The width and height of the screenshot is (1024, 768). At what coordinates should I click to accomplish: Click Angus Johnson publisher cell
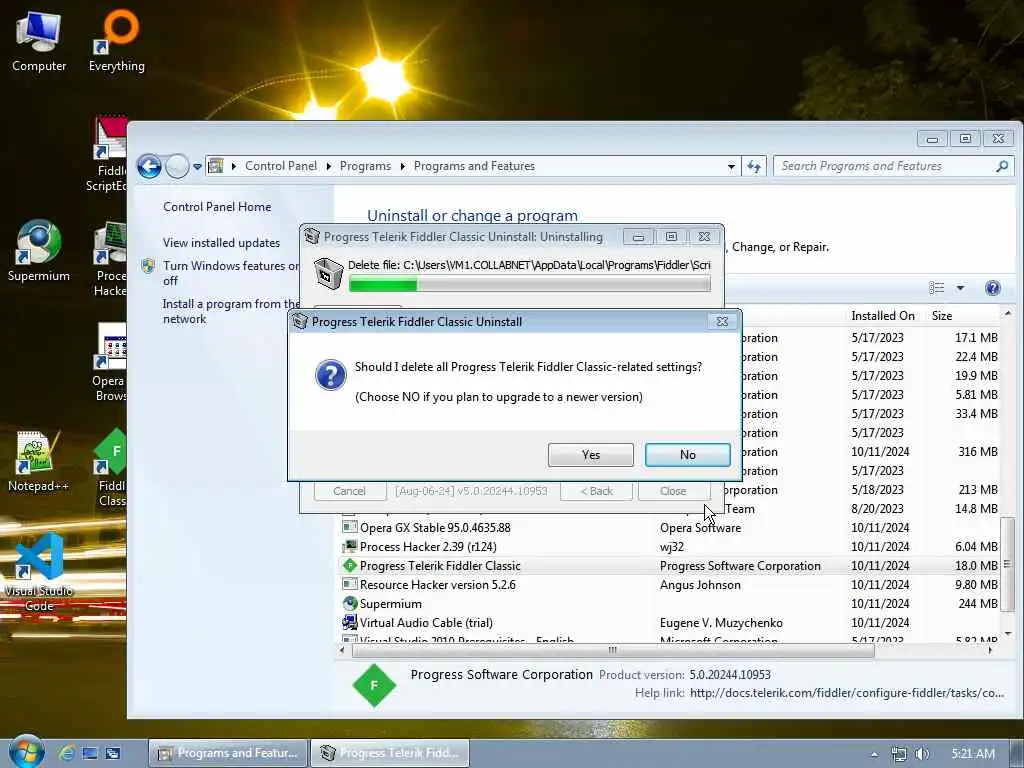point(700,584)
